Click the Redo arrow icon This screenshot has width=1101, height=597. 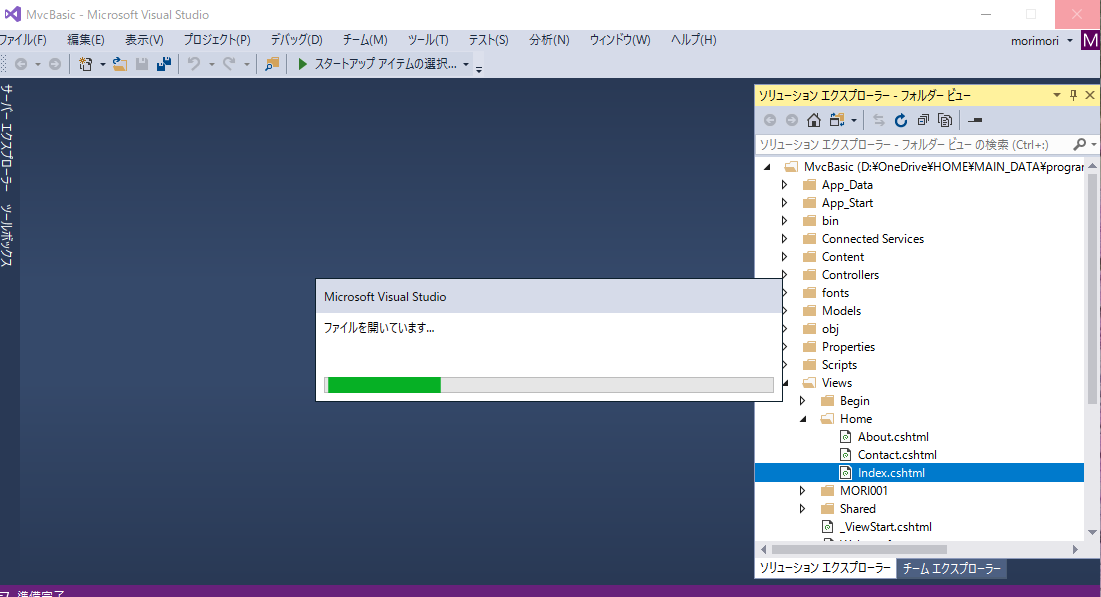[x=229, y=64]
